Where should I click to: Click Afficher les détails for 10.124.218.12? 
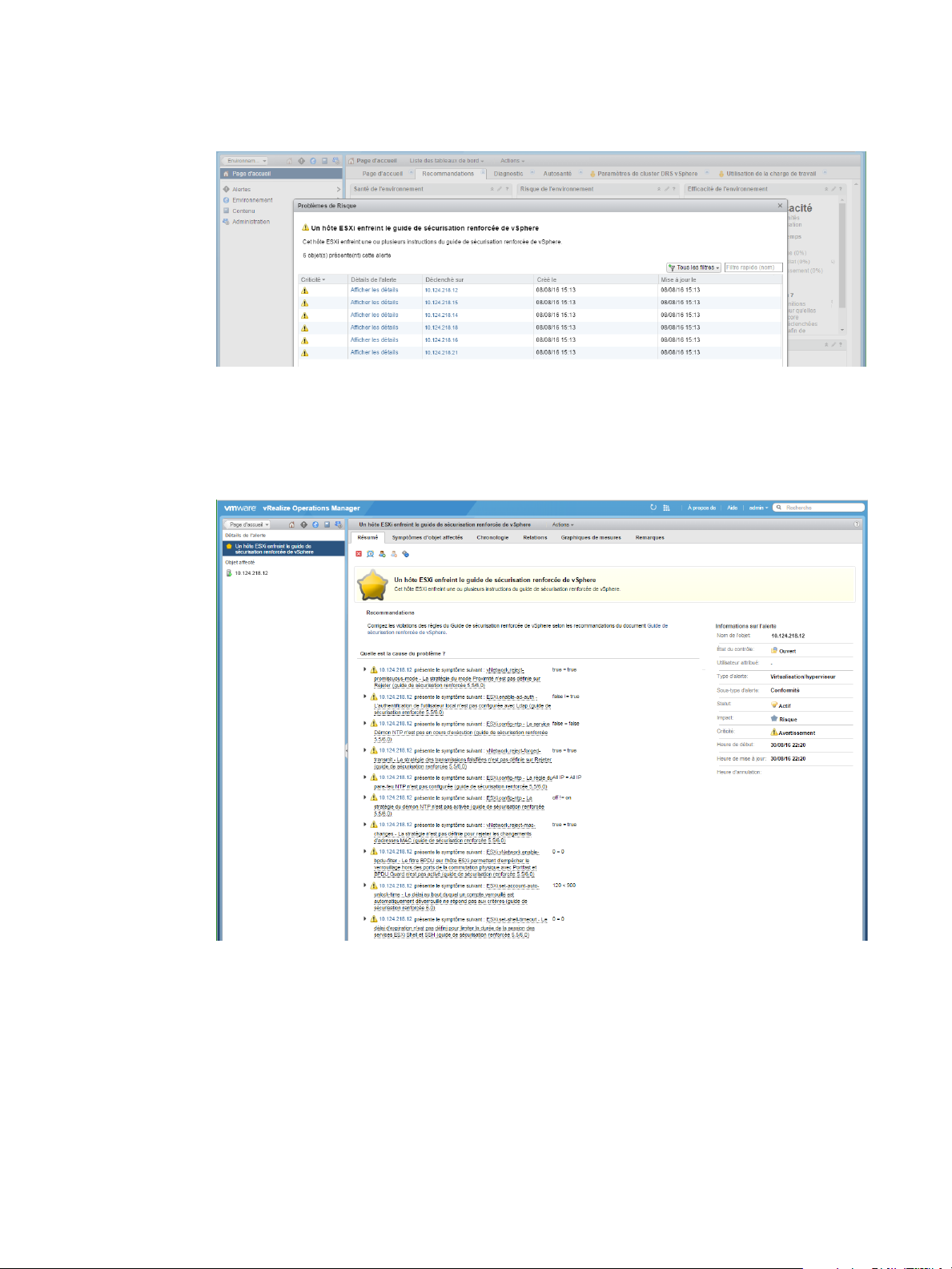click(374, 290)
